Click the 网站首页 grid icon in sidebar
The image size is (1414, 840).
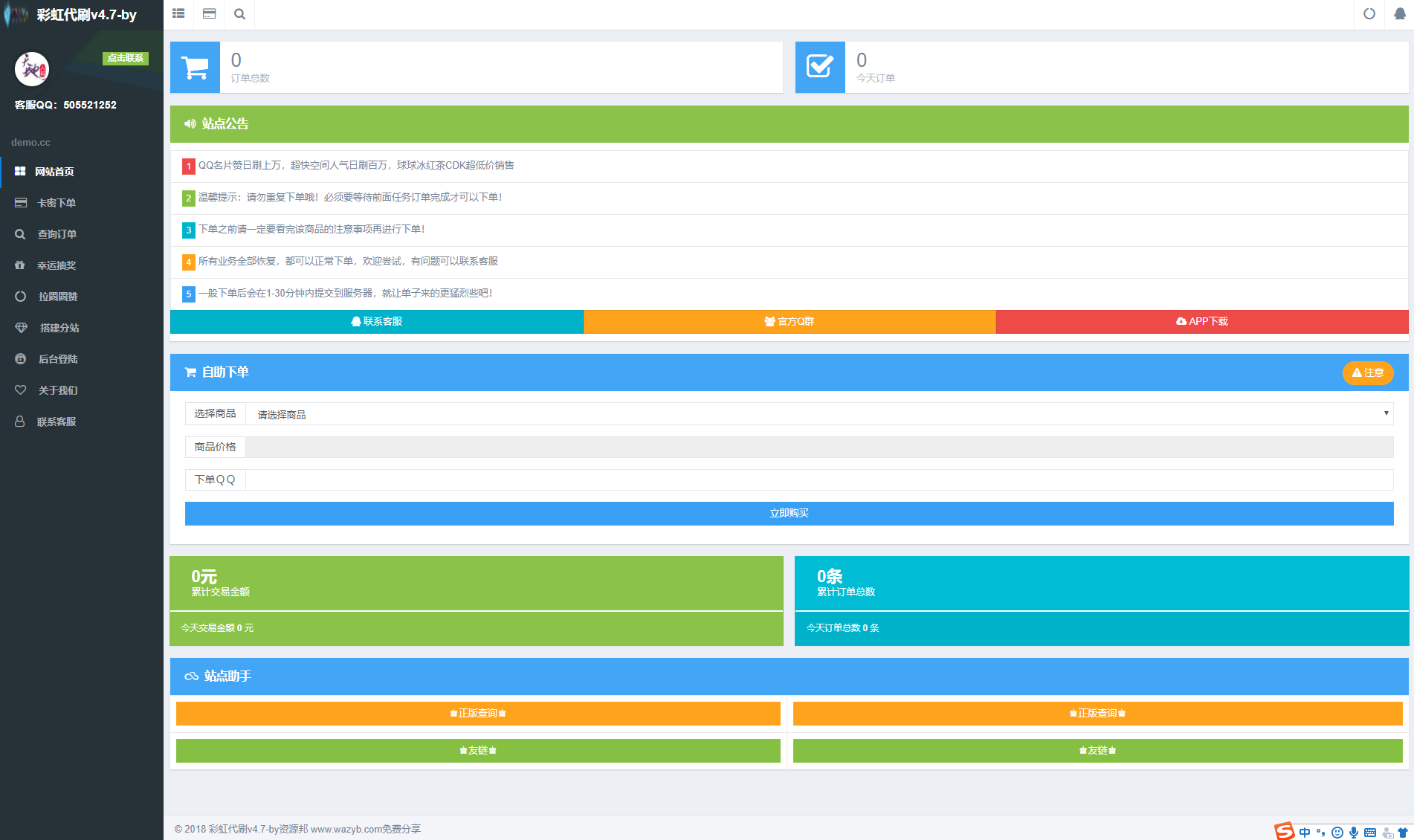20,172
